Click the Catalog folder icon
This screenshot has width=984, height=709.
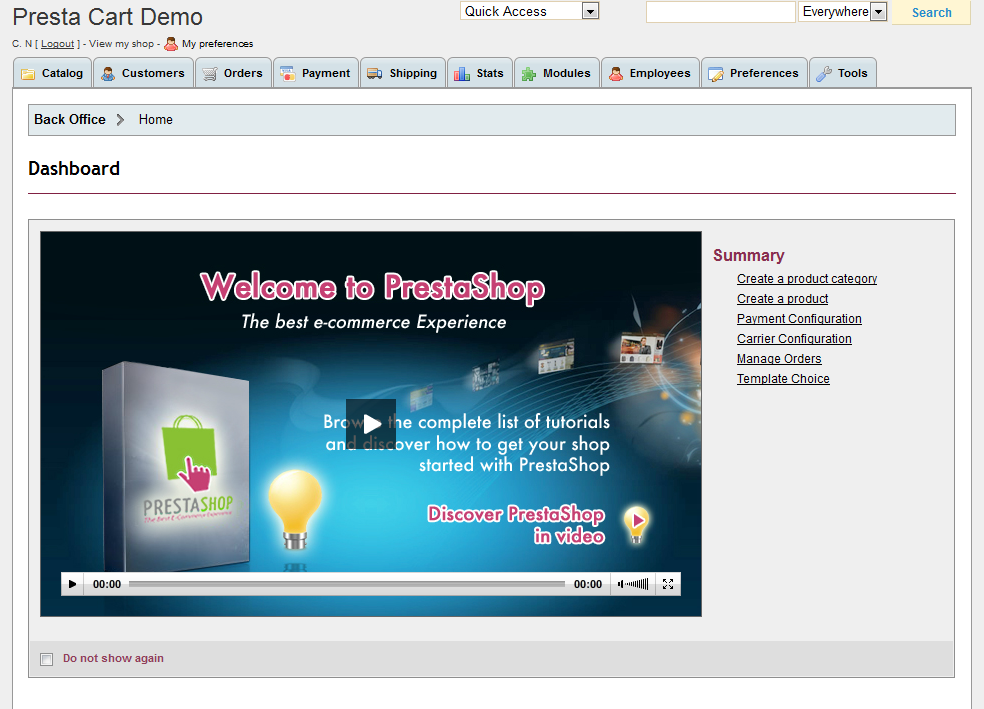(x=28, y=74)
